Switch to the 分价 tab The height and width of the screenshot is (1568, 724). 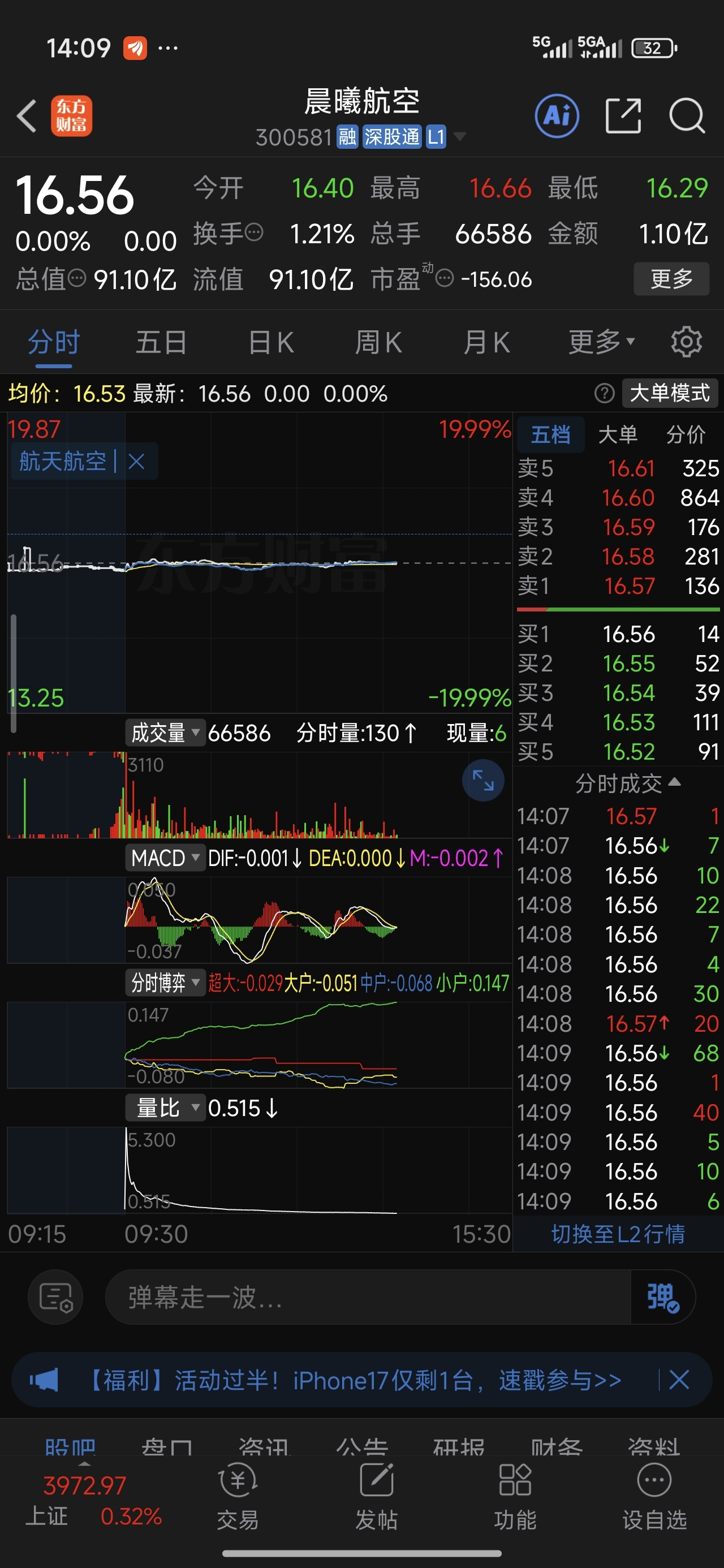point(686,434)
